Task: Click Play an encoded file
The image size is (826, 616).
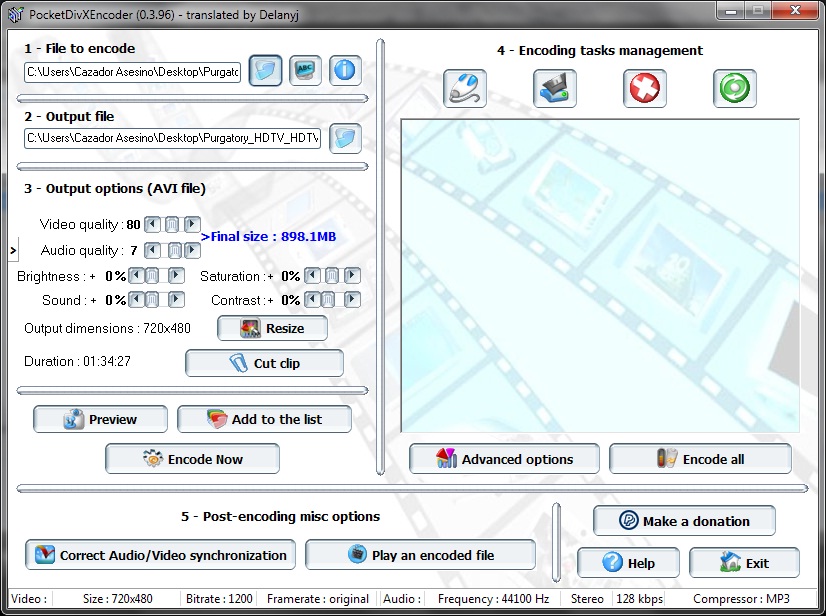Action: (x=420, y=555)
